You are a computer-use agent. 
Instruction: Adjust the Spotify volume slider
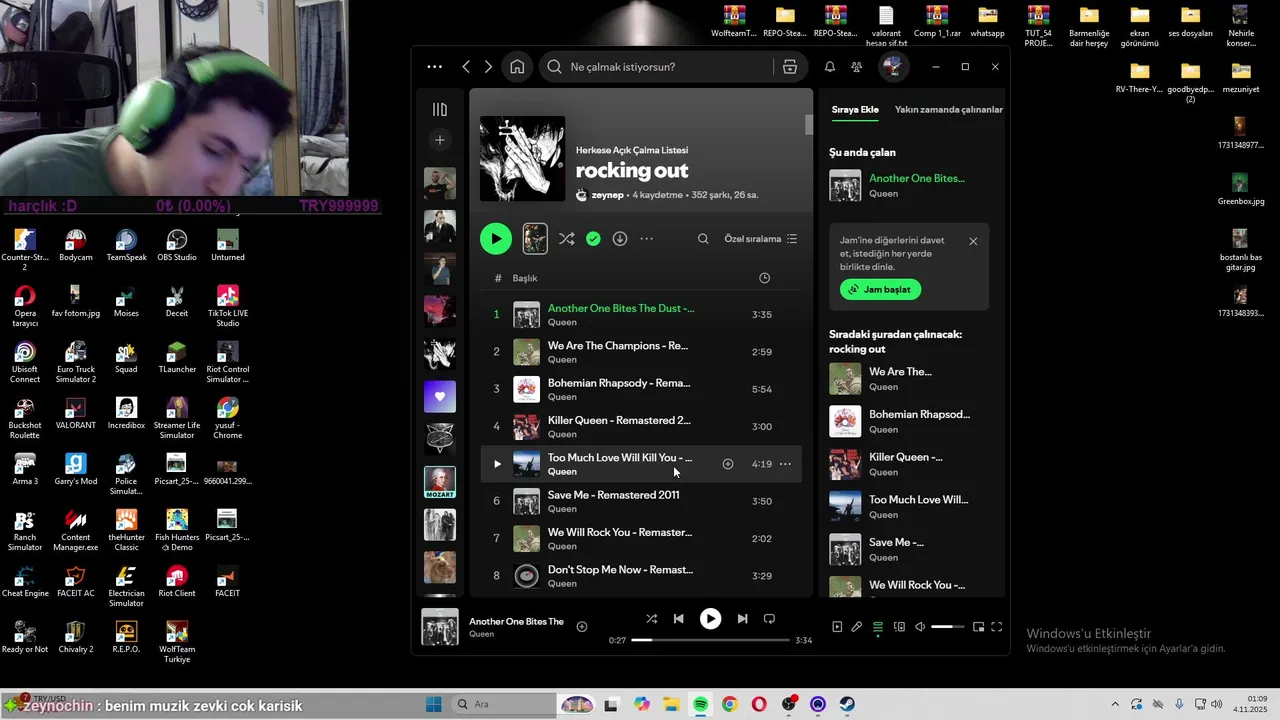tap(947, 627)
